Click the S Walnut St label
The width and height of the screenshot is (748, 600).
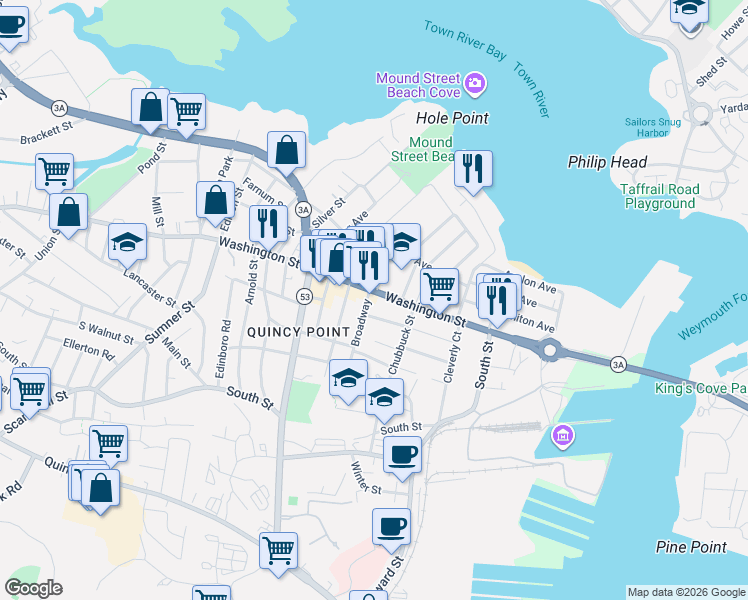point(106,333)
